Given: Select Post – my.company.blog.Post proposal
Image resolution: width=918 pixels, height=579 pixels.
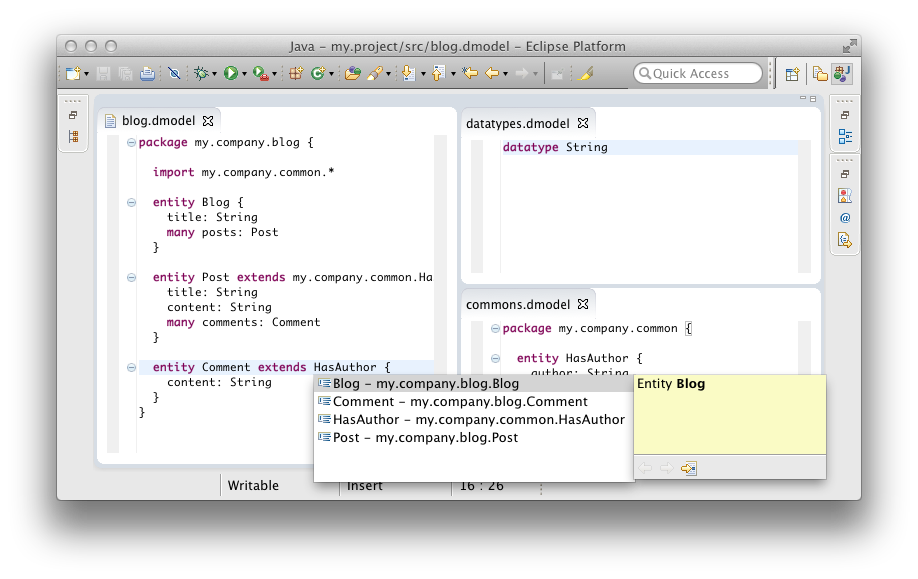Looking at the screenshot, I should [x=474, y=438].
